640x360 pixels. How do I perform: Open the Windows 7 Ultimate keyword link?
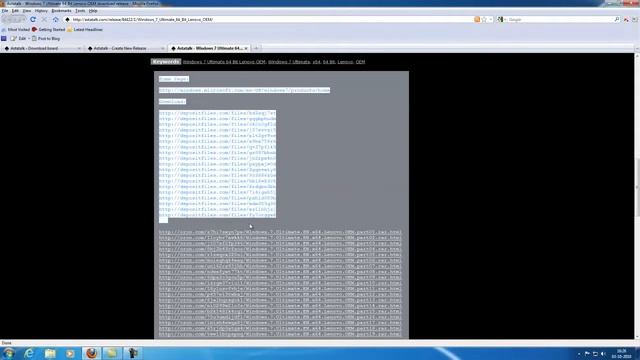[289, 62]
